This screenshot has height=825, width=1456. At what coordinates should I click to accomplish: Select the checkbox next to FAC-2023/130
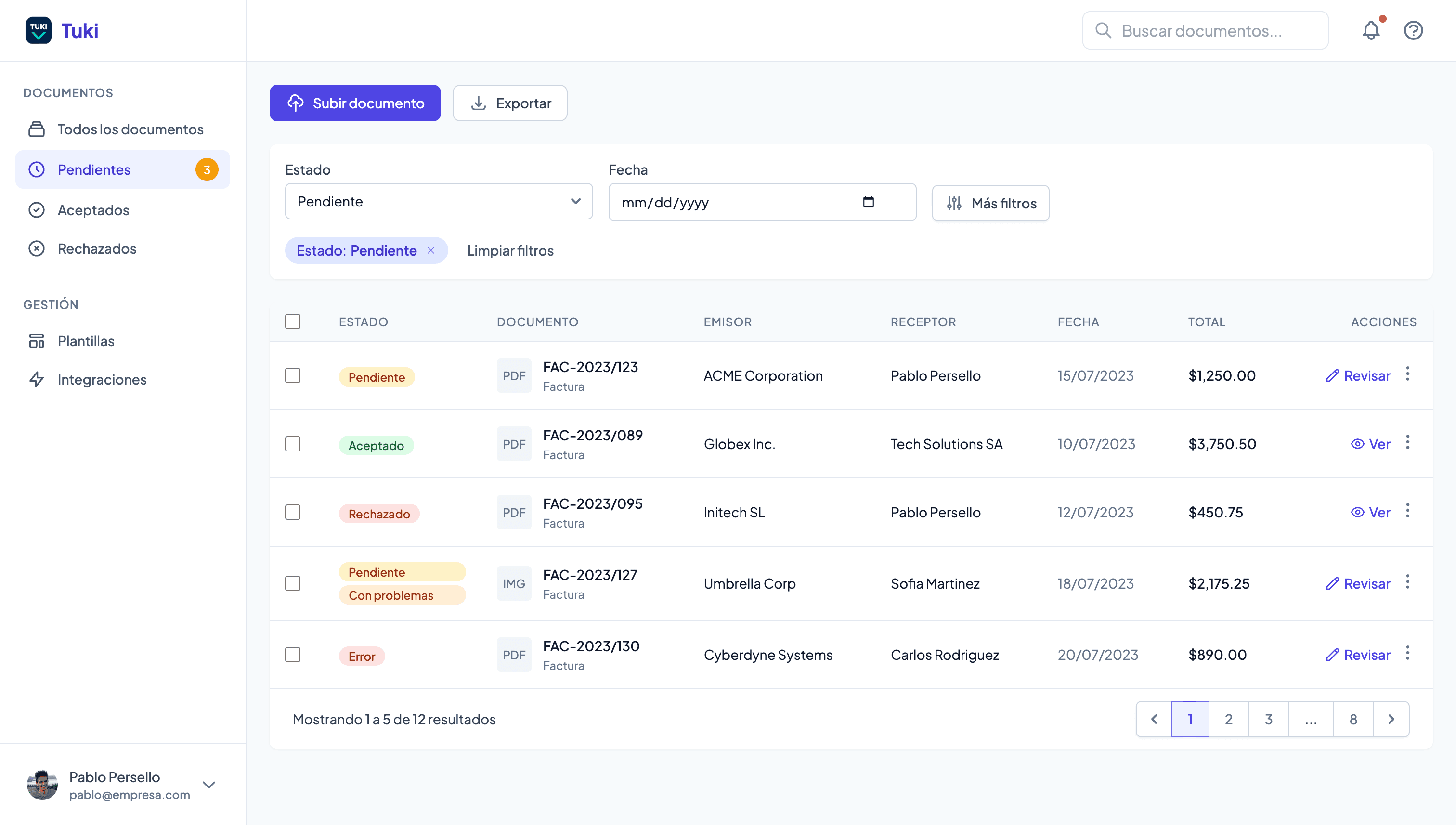tap(293, 655)
